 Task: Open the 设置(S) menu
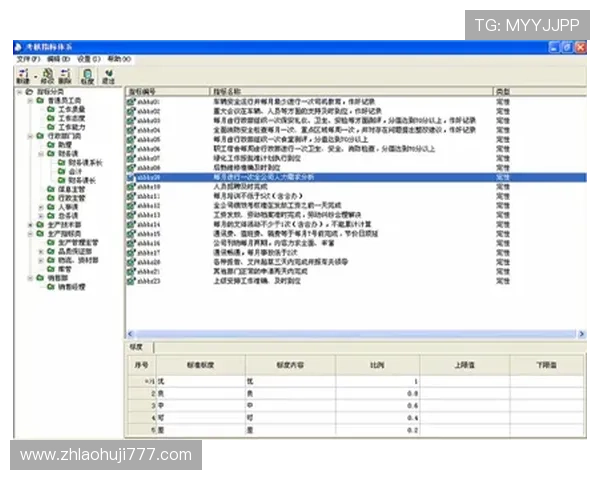click(89, 59)
